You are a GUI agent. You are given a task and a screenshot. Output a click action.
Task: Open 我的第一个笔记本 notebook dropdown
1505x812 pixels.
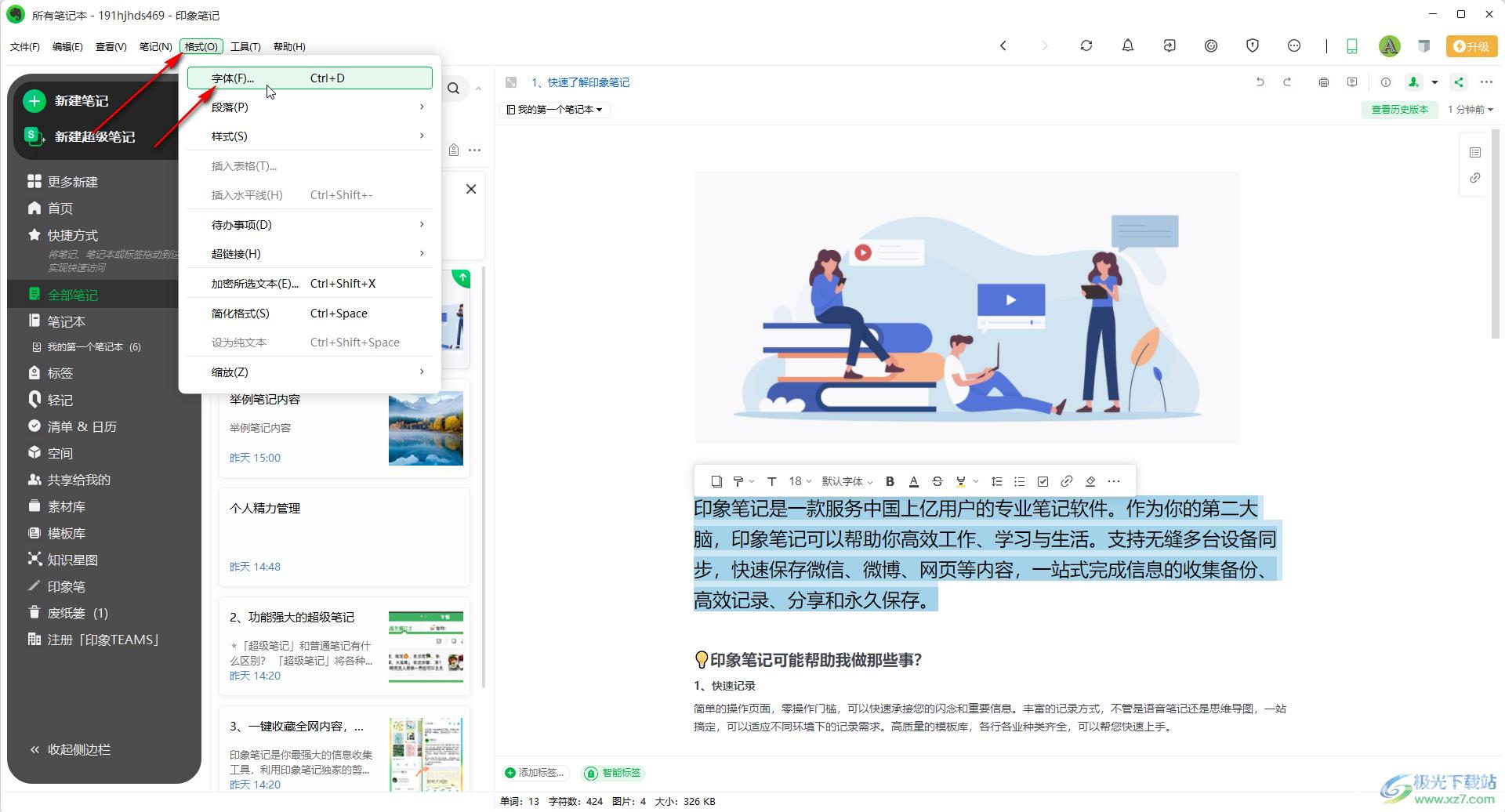pyautogui.click(x=555, y=110)
